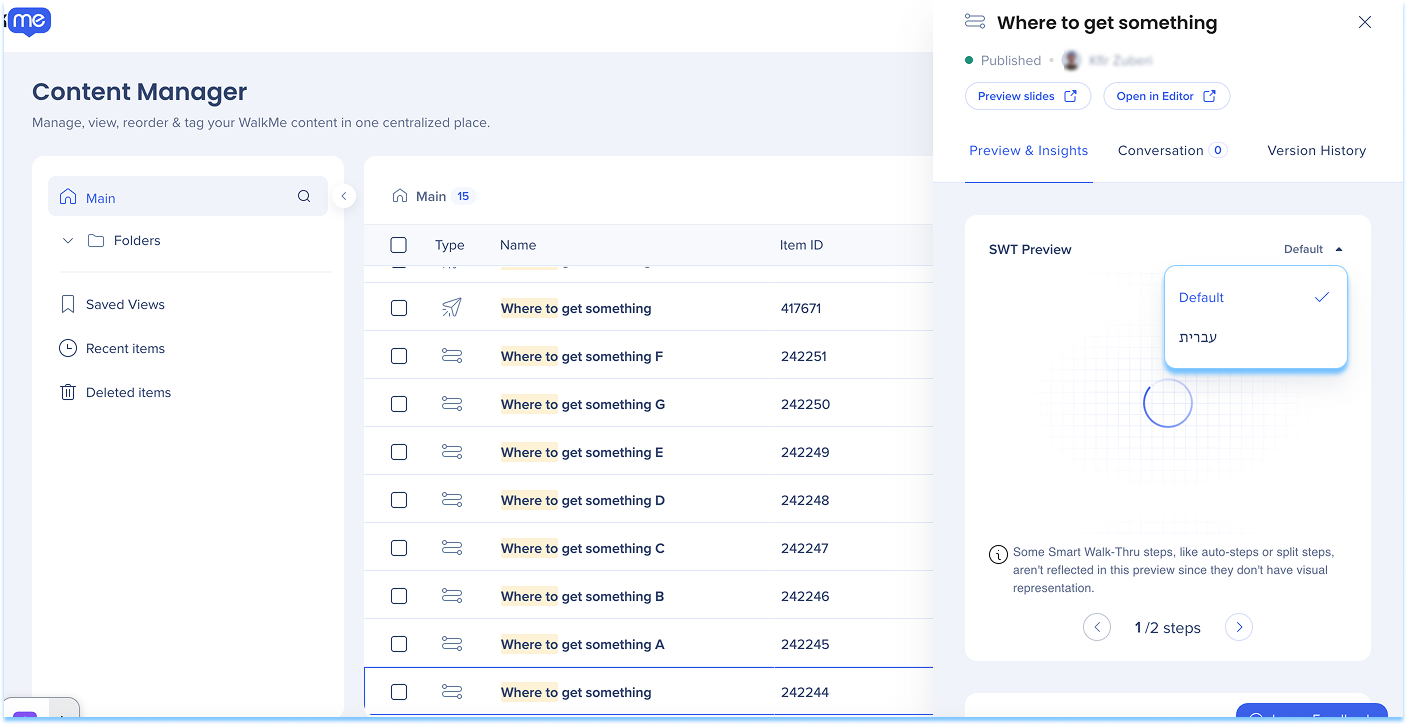
Task: Choose עברית language option in dropdown
Action: [x=1198, y=337]
